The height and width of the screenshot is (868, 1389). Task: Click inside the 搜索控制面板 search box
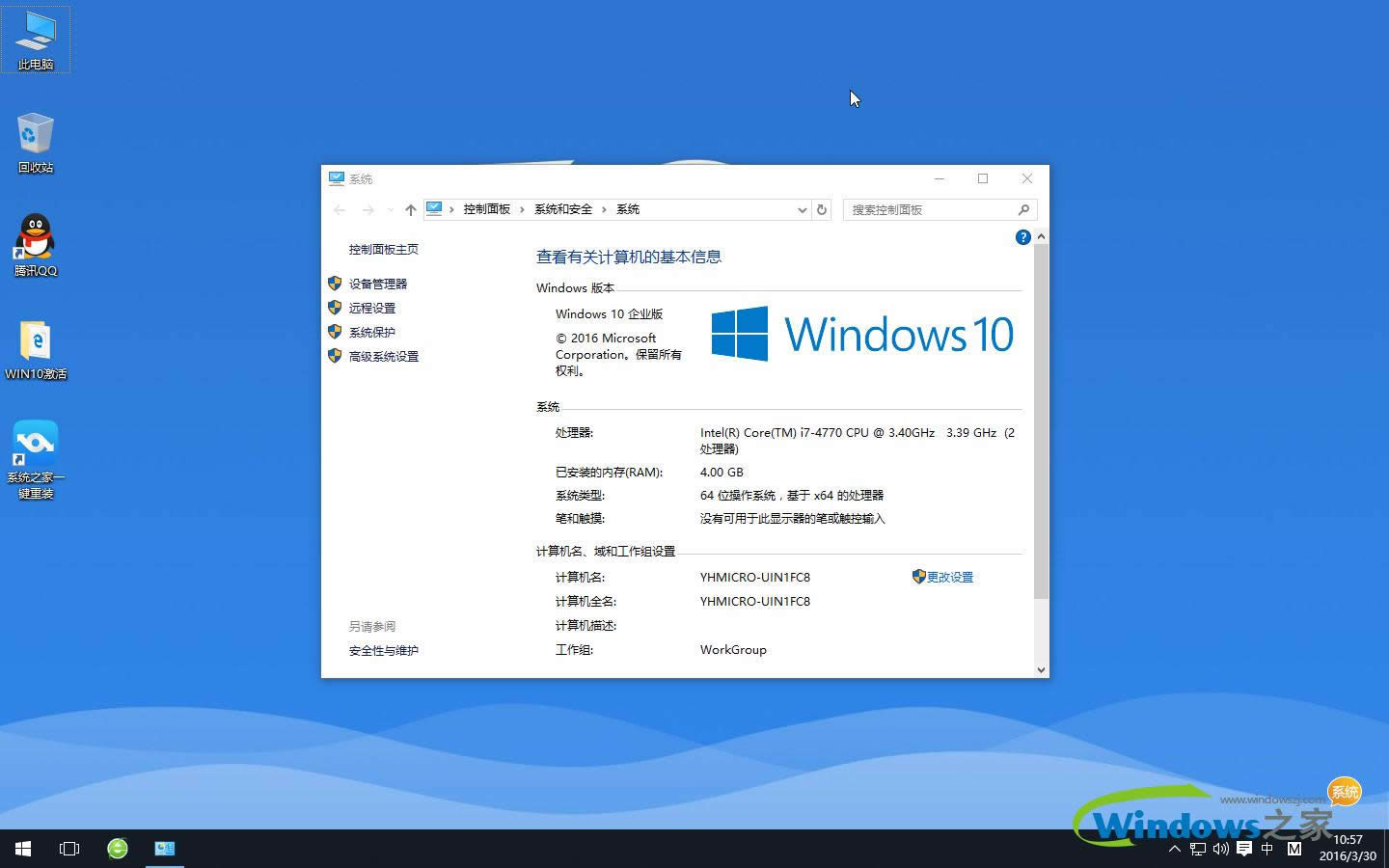pyautogui.click(x=926, y=209)
